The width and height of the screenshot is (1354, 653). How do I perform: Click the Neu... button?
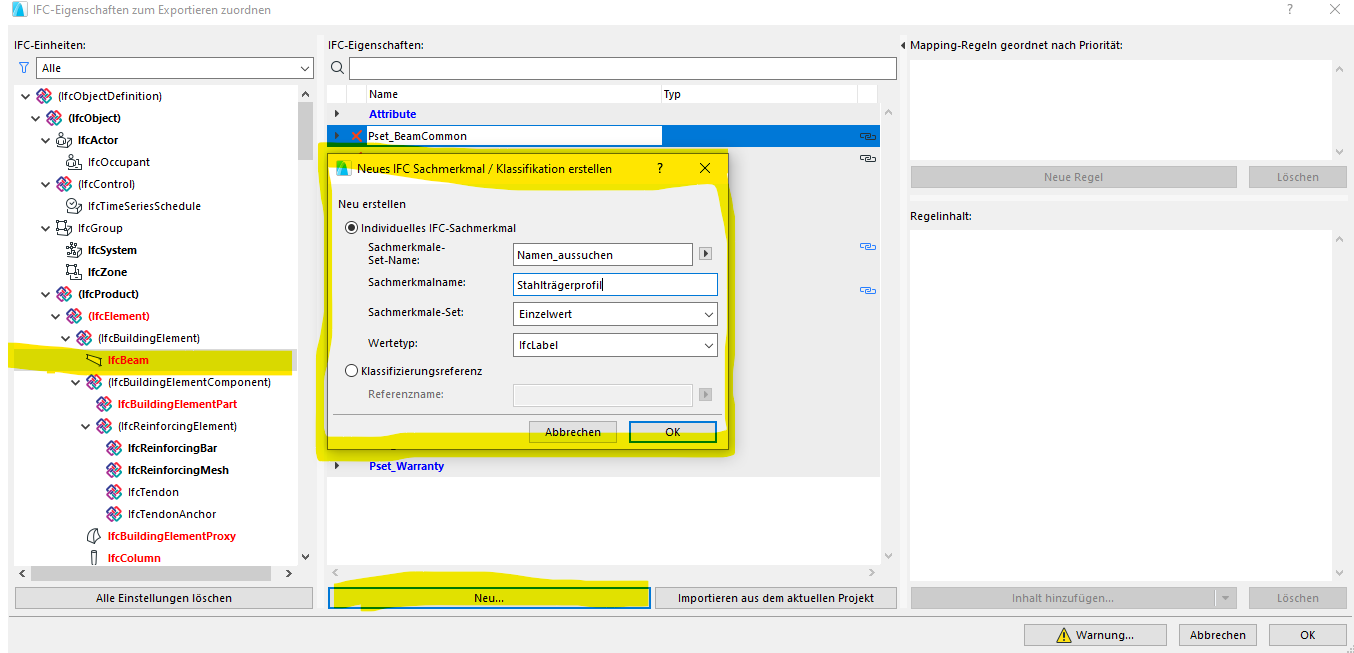[489, 598]
